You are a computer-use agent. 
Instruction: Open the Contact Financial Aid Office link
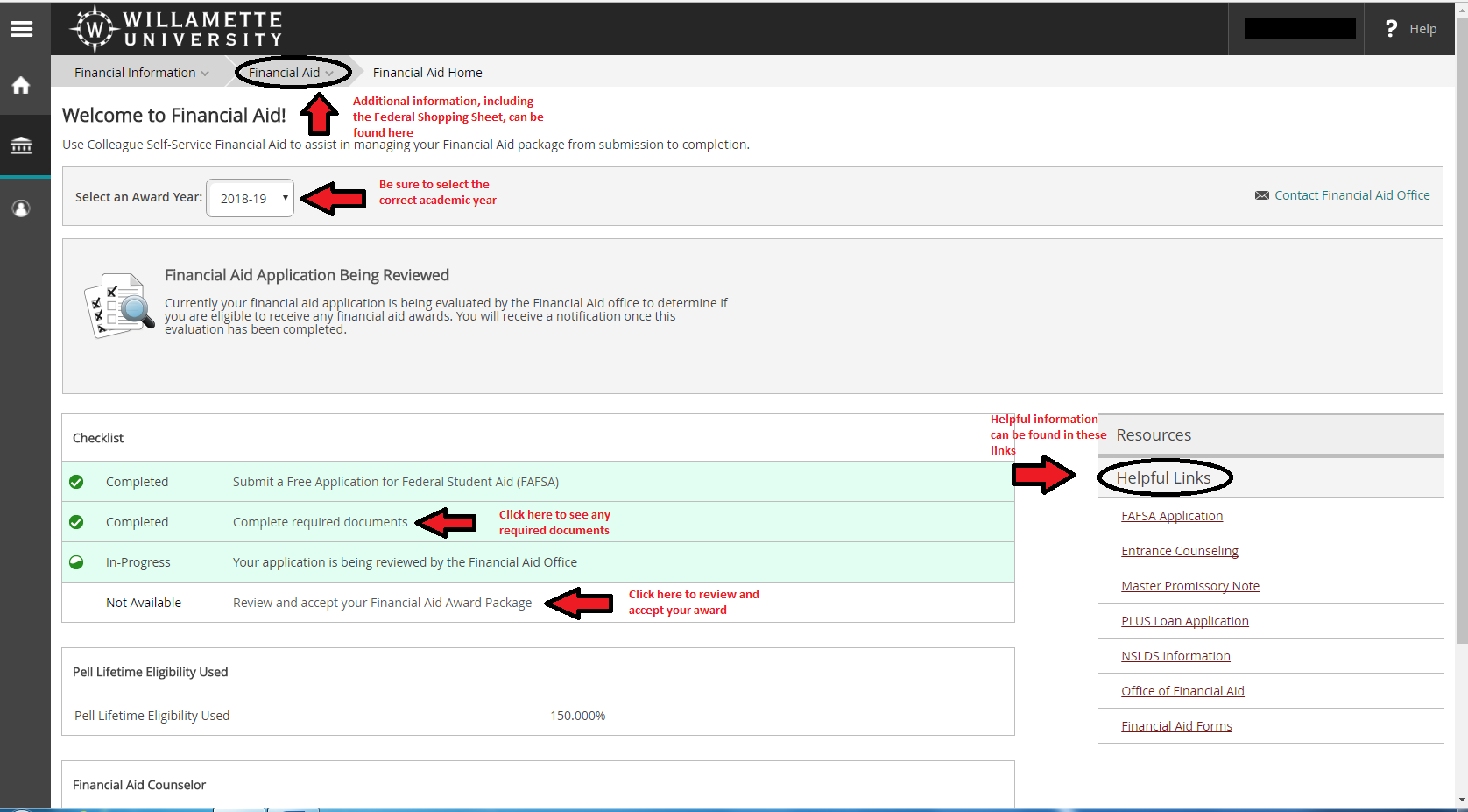pyautogui.click(x=1352, y=195)
